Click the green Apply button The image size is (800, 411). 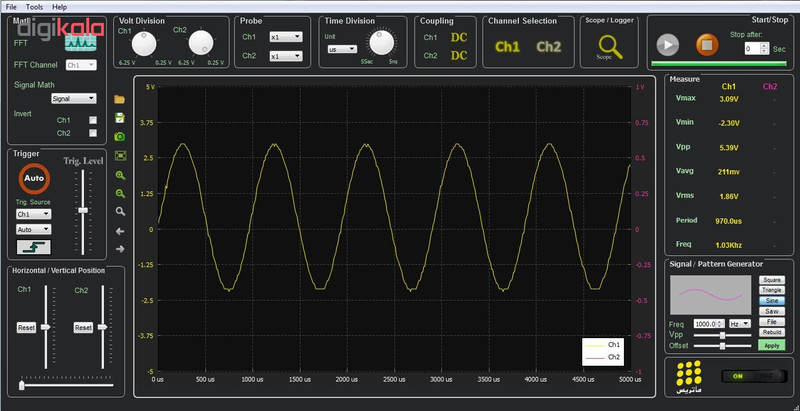pyautogui.click(x=771, y=345)
